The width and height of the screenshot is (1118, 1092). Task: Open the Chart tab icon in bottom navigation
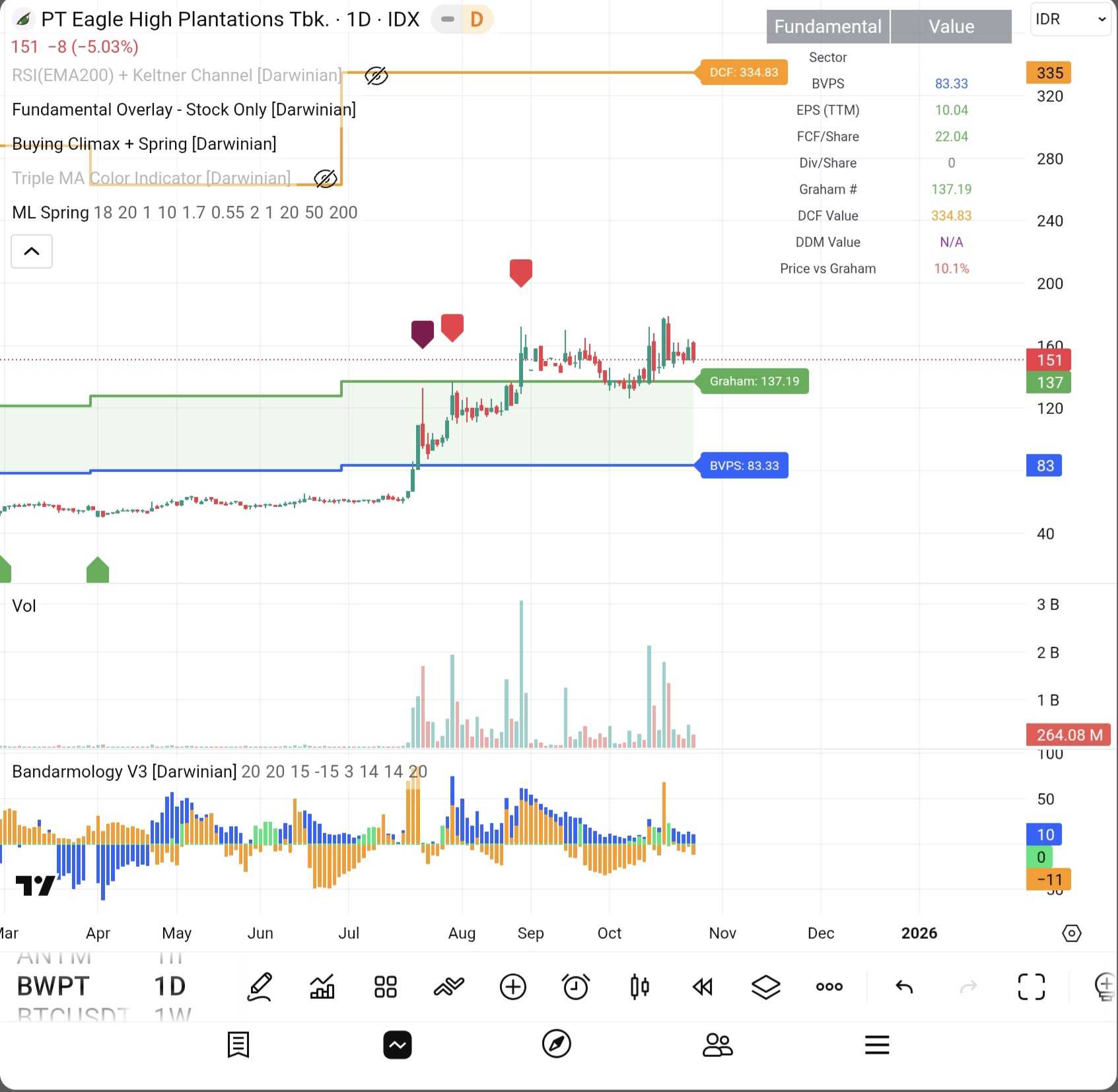398,1044
